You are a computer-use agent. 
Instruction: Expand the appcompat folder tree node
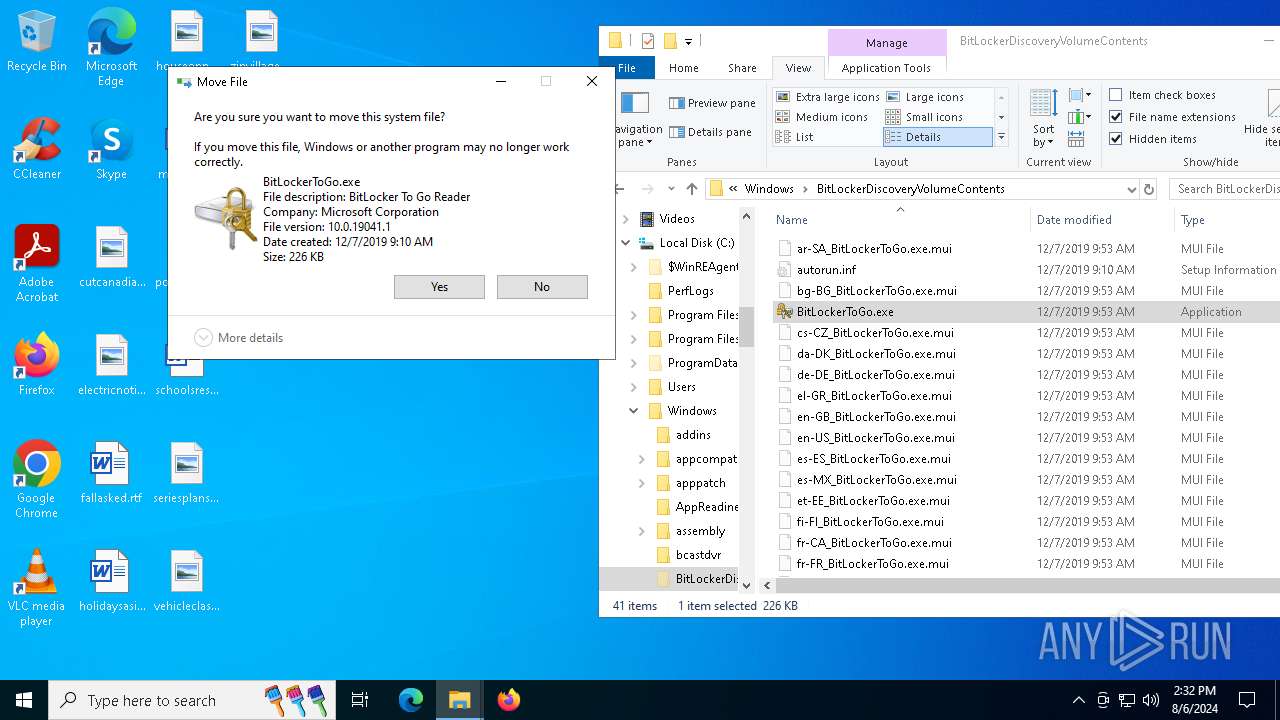(642, 459)
